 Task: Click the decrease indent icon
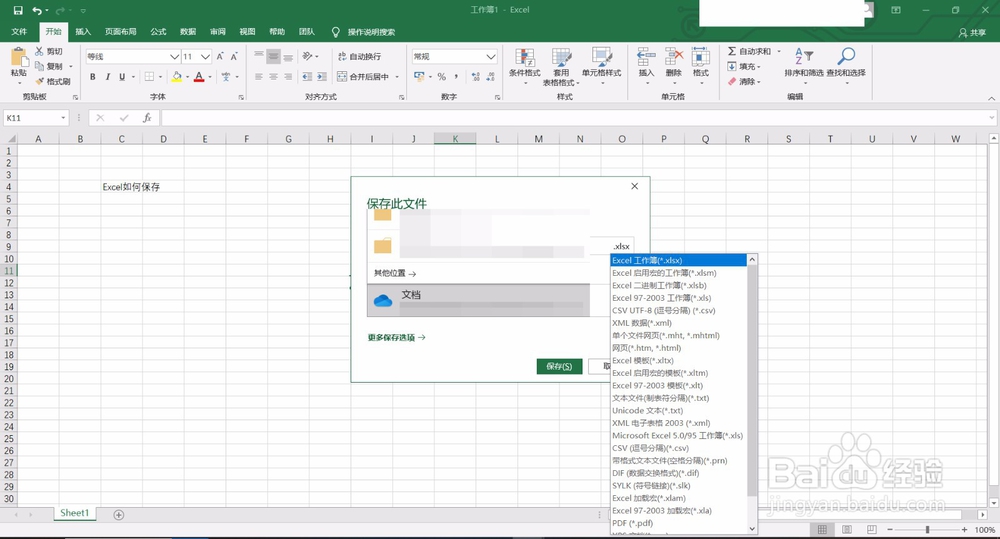[307, 77]
